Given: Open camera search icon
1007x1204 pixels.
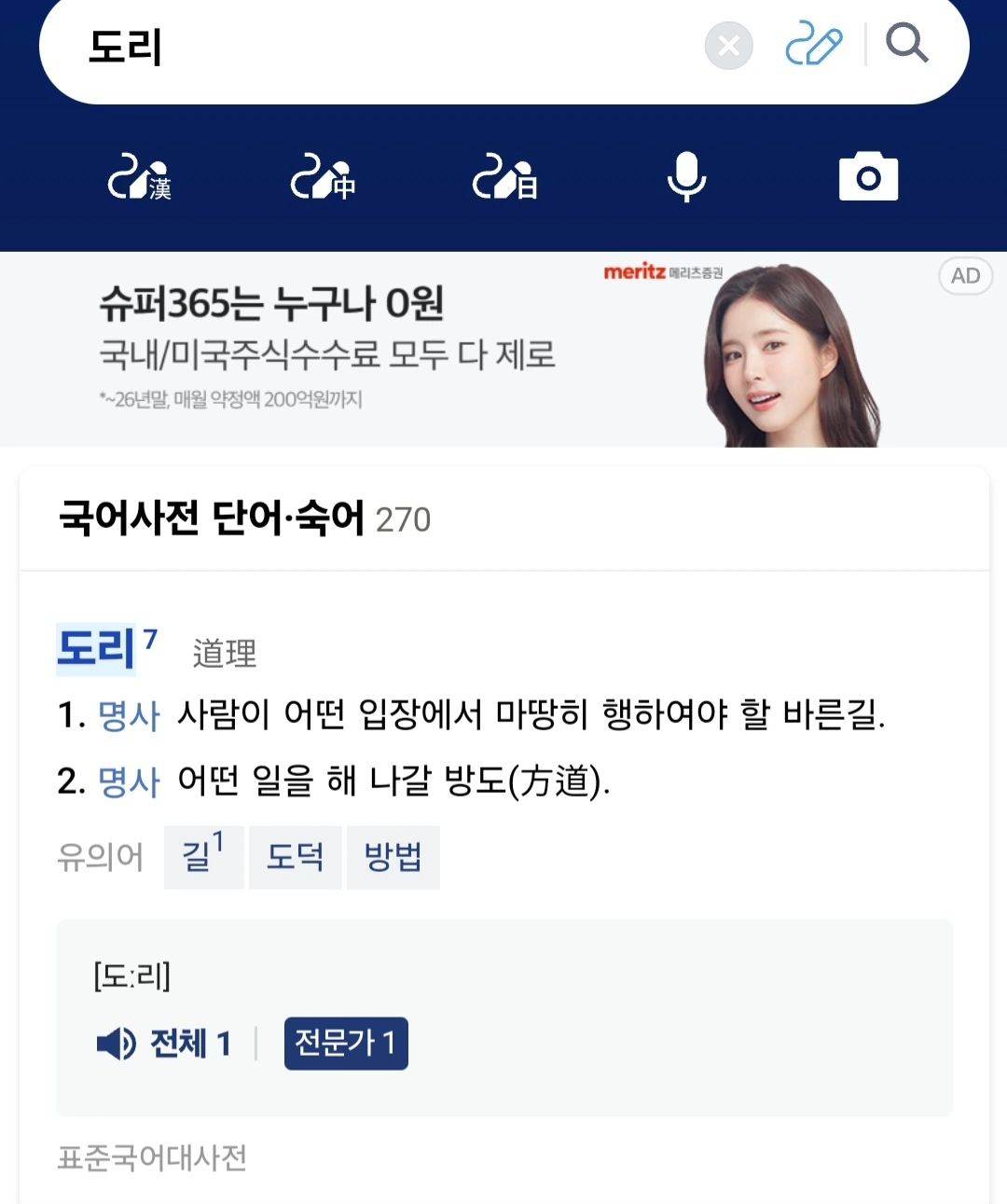Looking at the screenshot, I should [868, 176].
